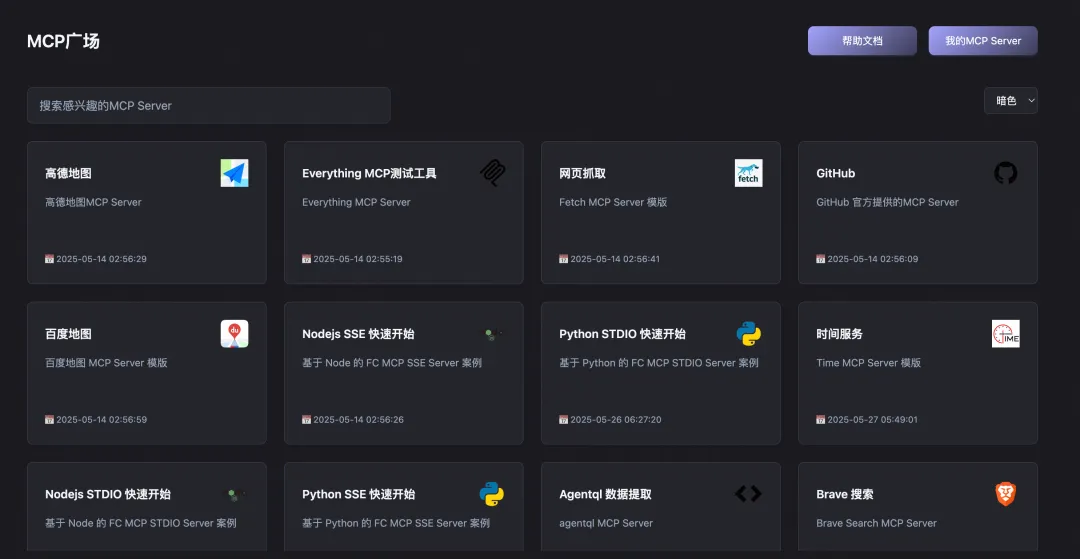The image size is (1080, 559).
Task: Click the 时间服务 clock TIME icon
Action: (x=1006, y=333)
